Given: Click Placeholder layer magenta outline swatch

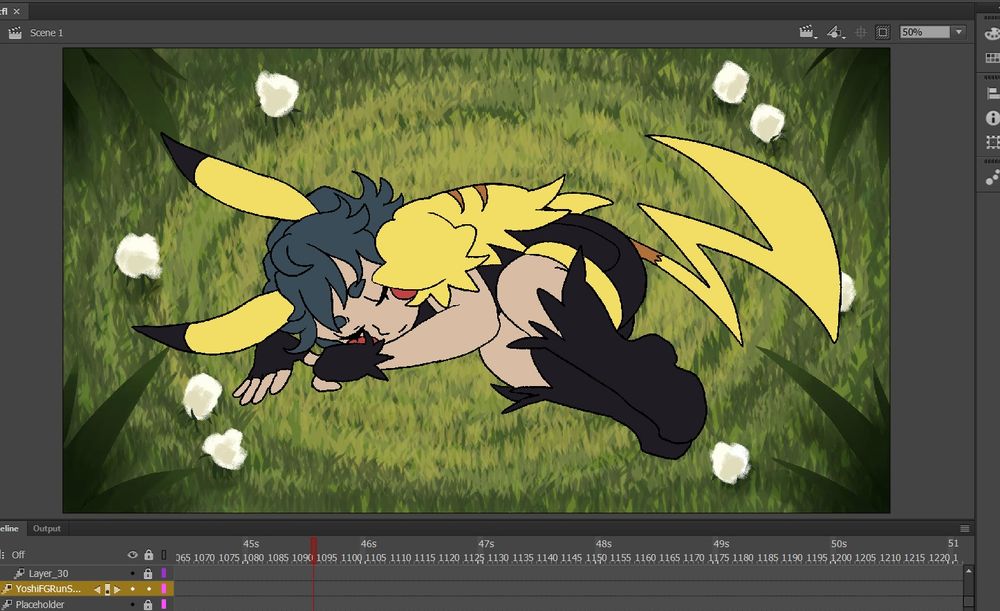Looking at the screenshot, I should [x=164, y=604].
